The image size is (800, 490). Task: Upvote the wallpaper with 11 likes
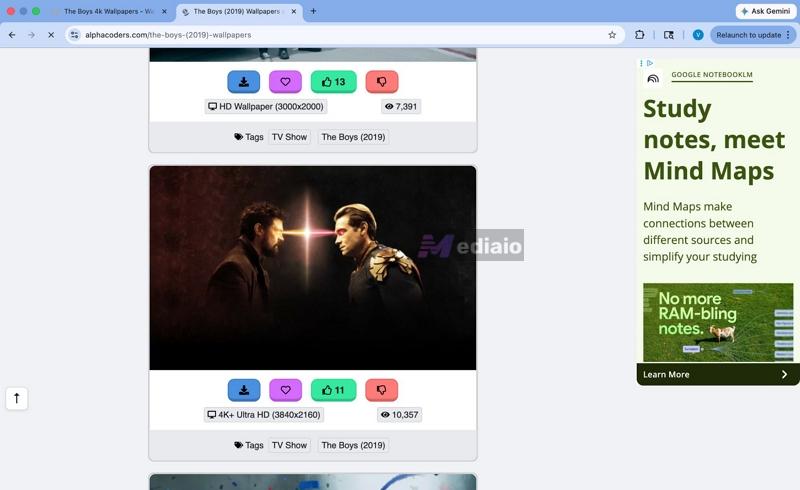click(x=333, y=390)
